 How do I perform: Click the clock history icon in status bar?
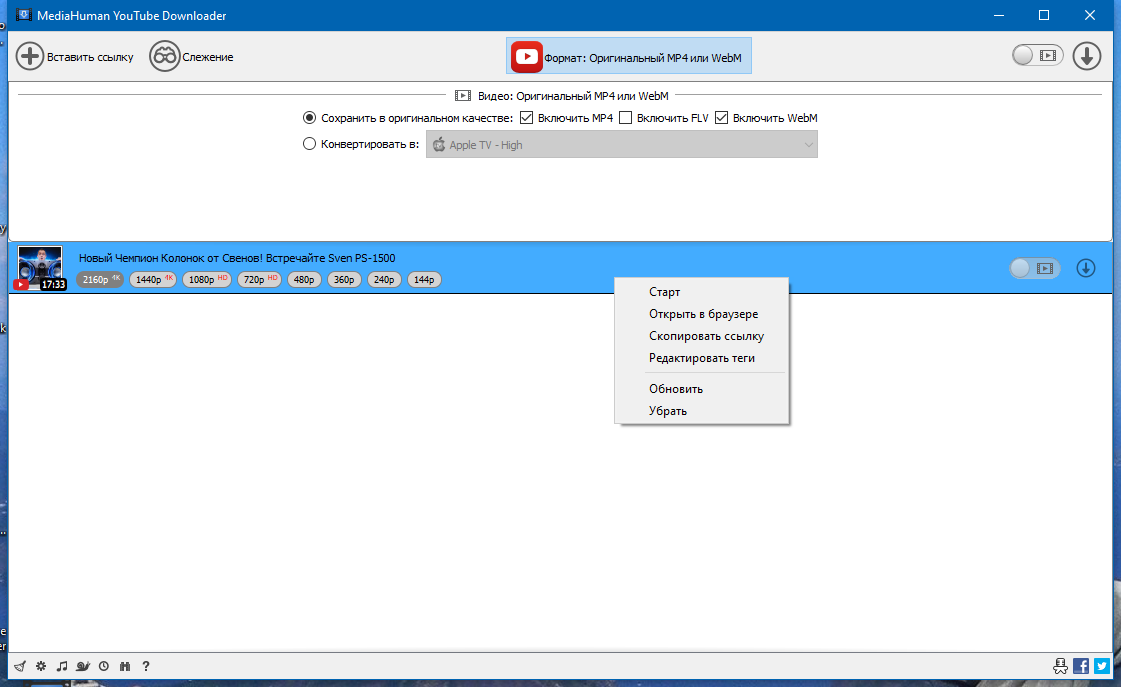click(x=104, y=666)
